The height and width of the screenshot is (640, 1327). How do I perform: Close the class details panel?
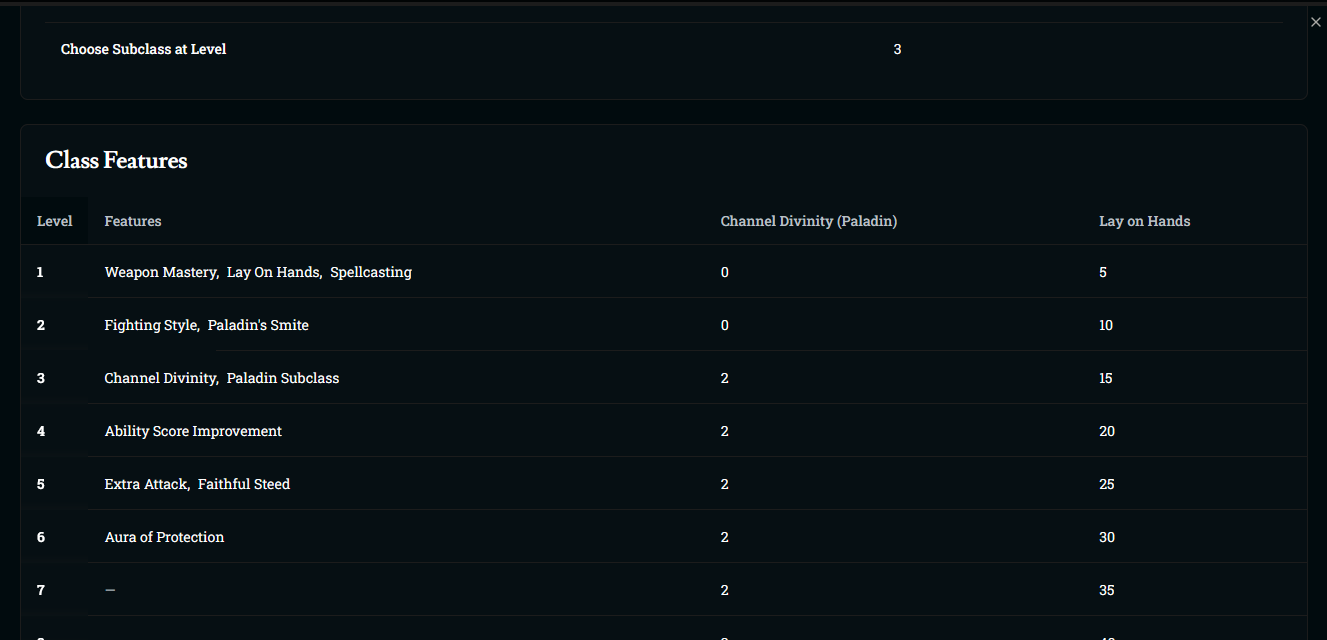(x=1315, y=22)
